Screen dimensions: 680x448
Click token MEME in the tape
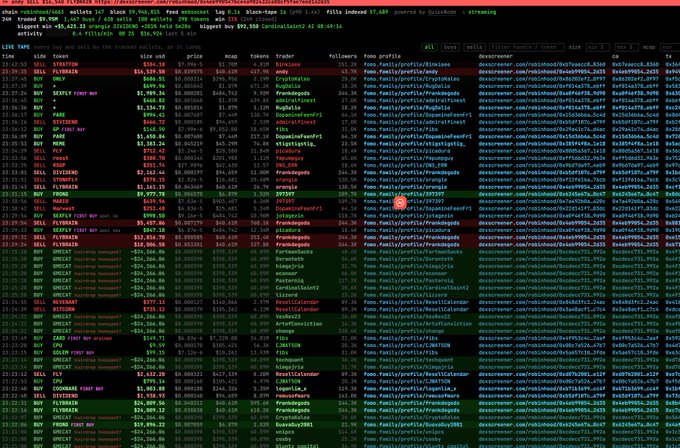(59, 144)
